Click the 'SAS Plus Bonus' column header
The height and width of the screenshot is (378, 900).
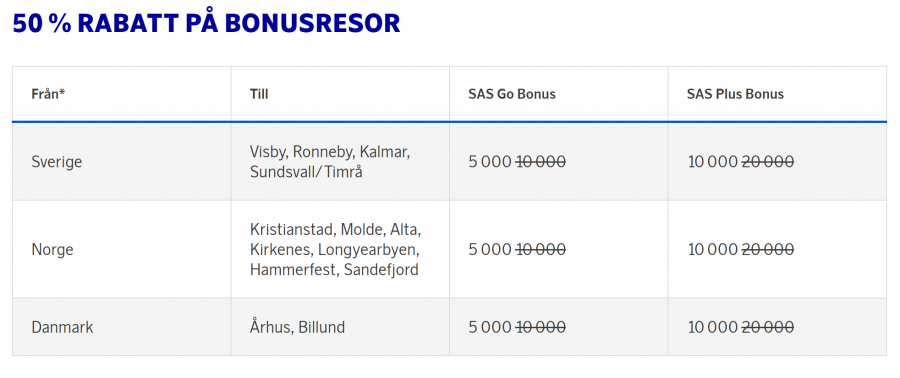(778, 94)
